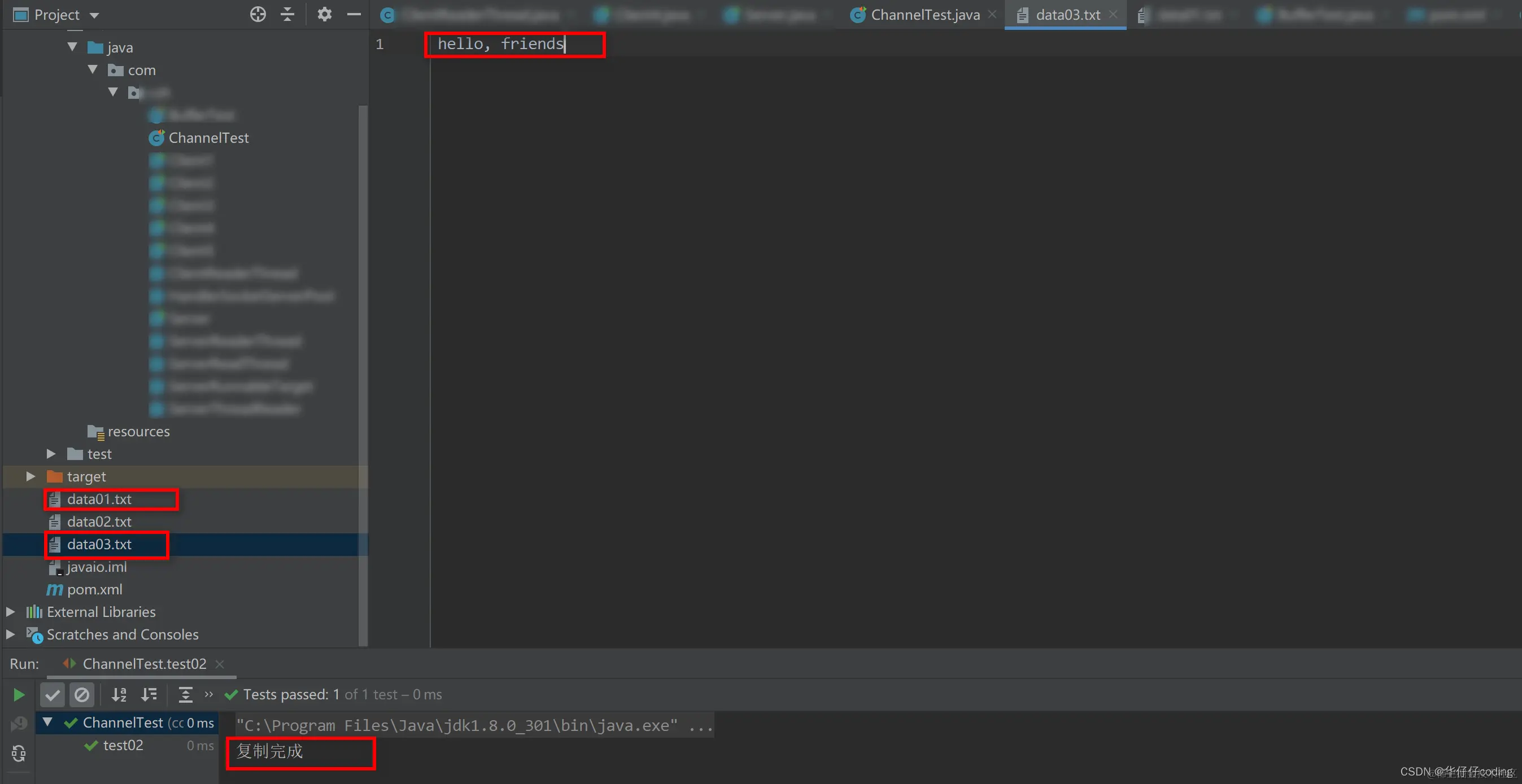
Task: Open data01.txt in the project tree
Action: [99, 500]
